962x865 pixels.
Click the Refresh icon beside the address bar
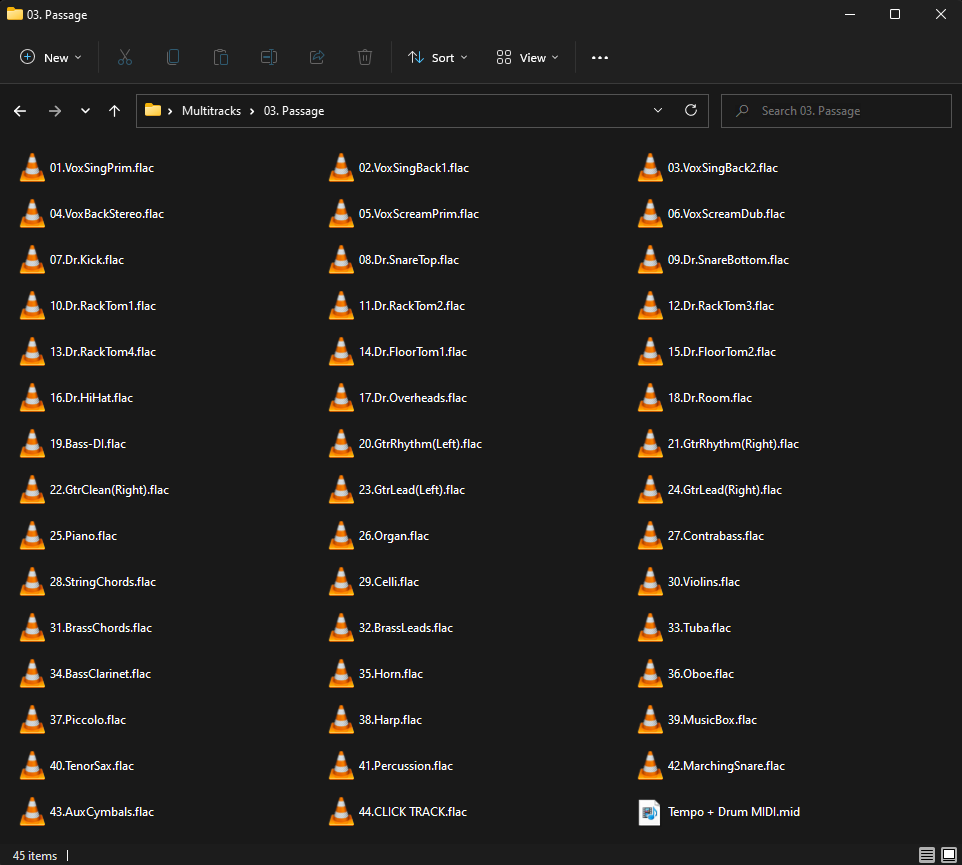point(690,110)
